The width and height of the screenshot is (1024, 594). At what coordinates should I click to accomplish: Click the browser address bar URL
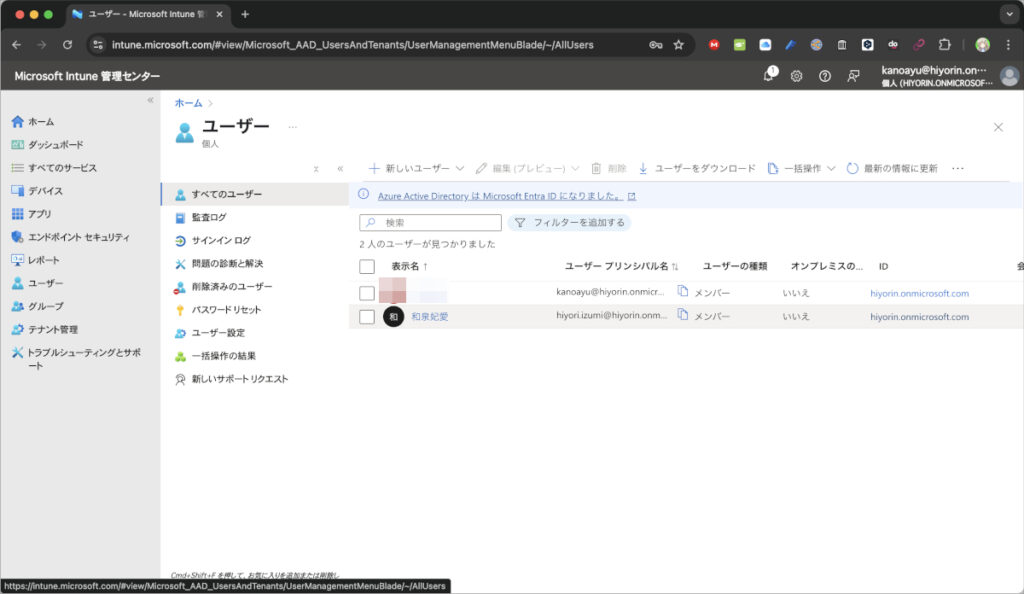coord(353,45)
